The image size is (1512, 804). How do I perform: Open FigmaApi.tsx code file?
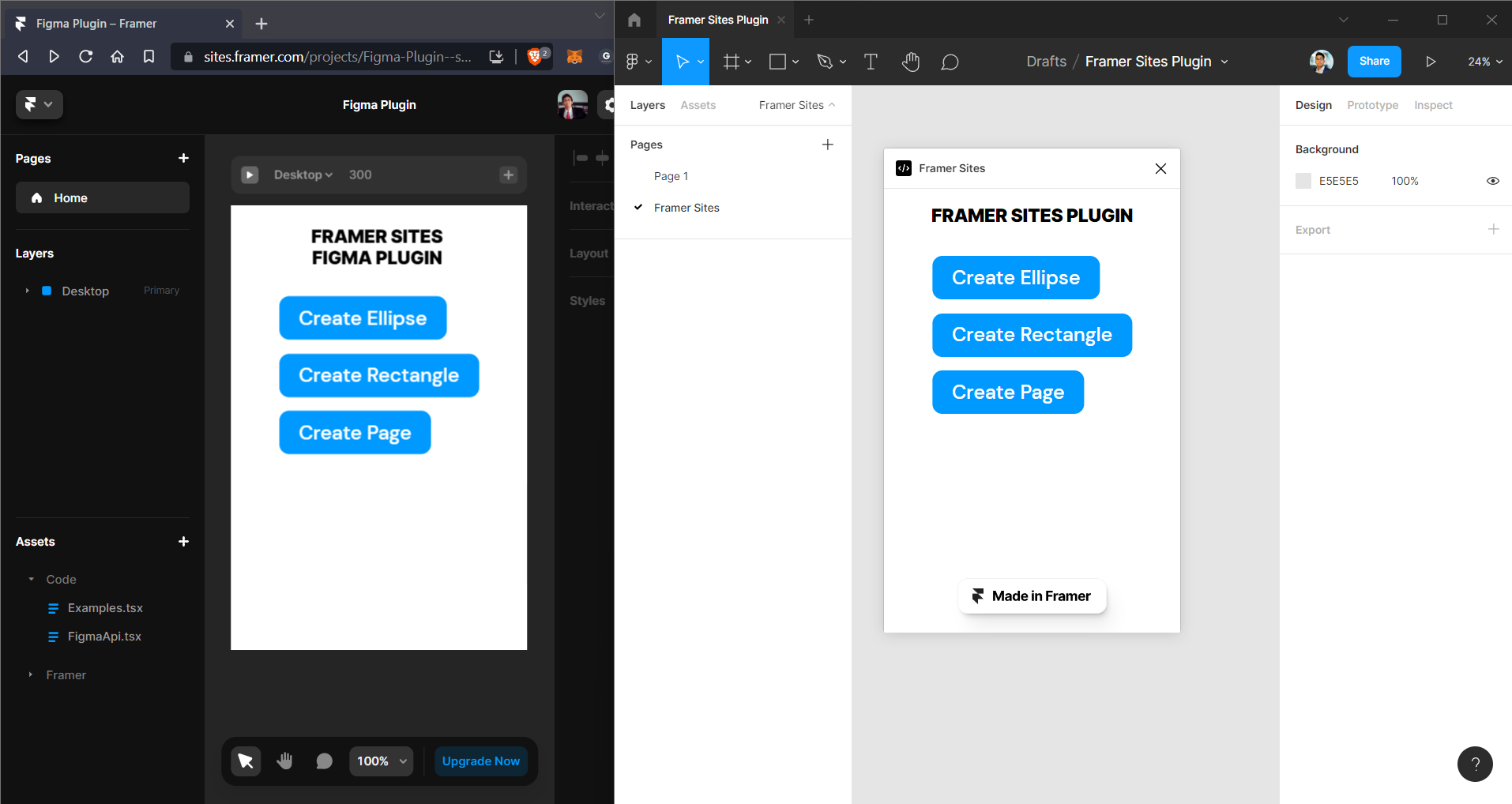[x=104, y=637]
